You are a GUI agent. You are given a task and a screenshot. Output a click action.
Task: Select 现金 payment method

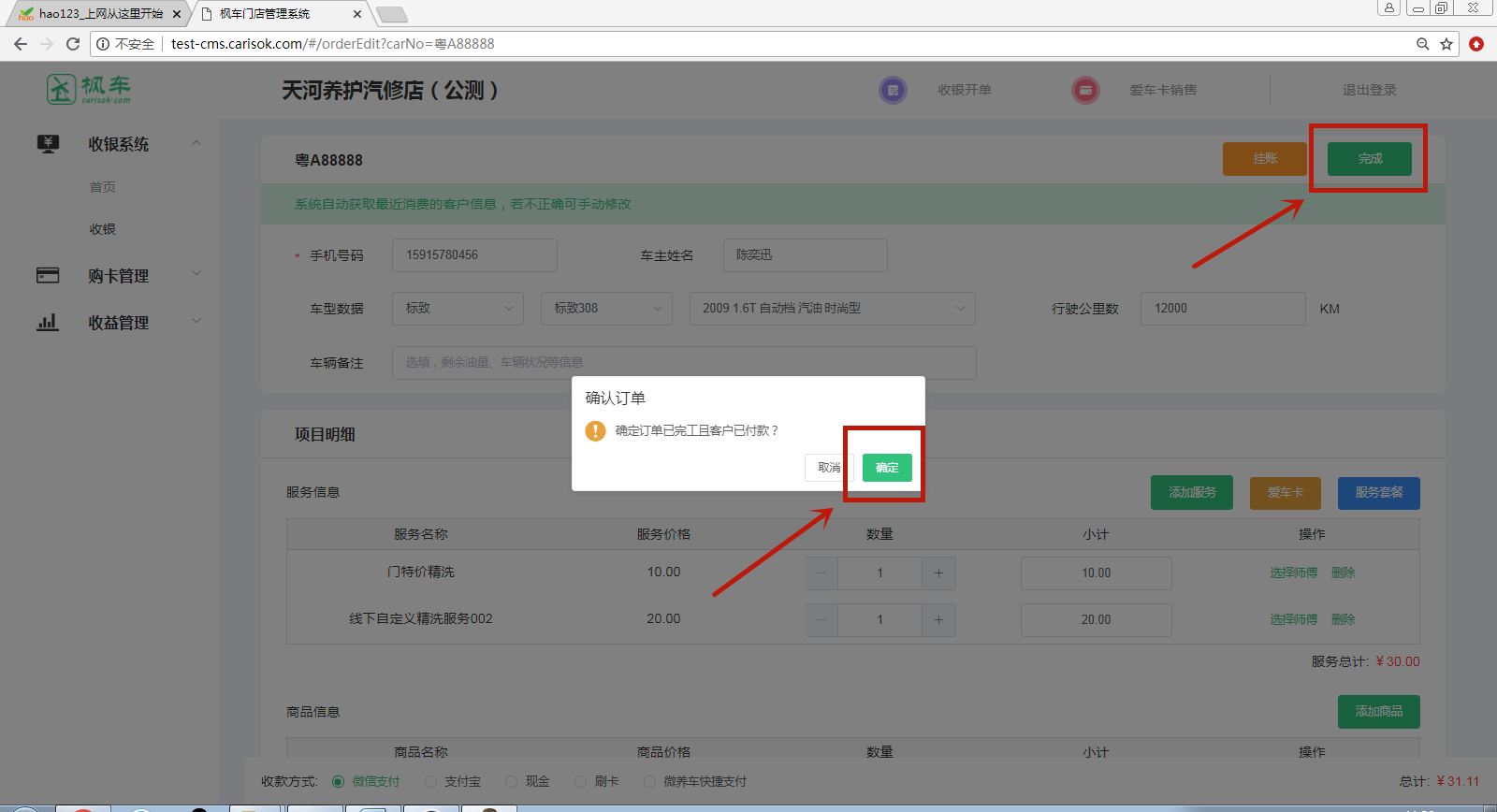[x=512, y=781]
